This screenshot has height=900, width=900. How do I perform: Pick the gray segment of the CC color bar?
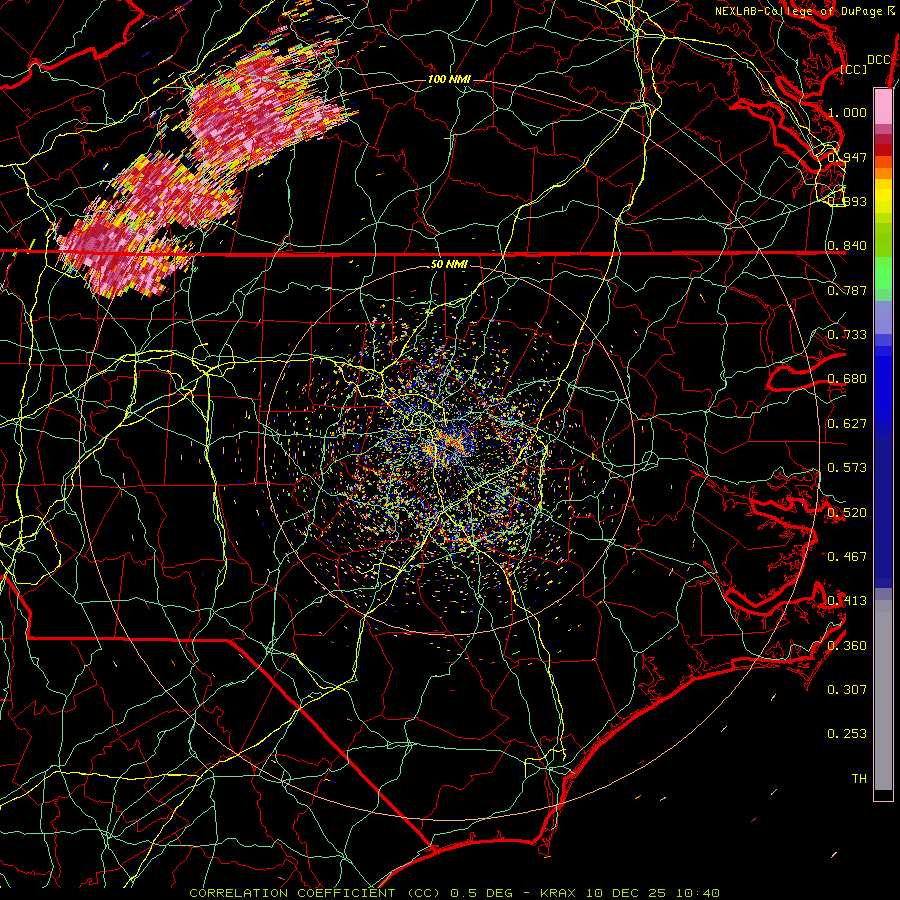[x=883, y=695]
